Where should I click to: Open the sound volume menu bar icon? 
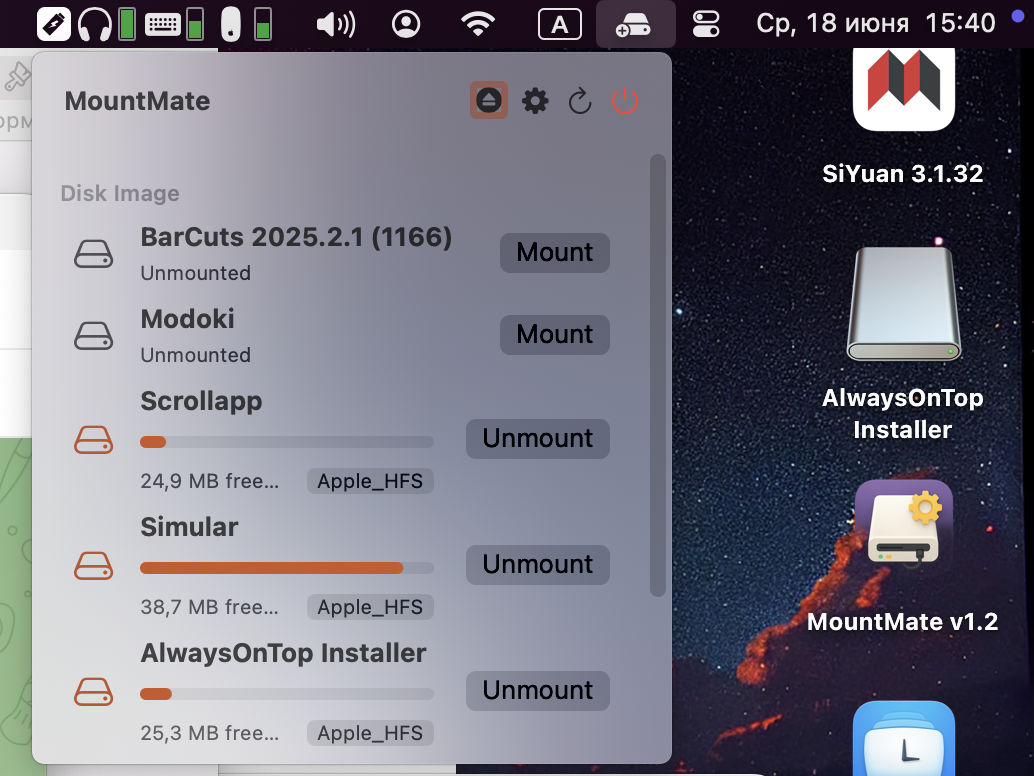click(x=336, y=24)
